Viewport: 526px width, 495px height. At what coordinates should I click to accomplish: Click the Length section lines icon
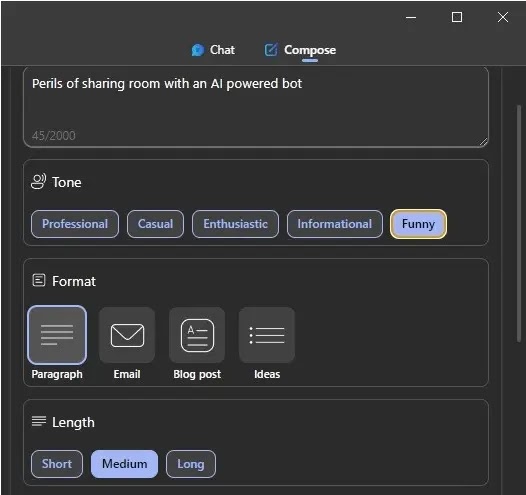point(39,421)
